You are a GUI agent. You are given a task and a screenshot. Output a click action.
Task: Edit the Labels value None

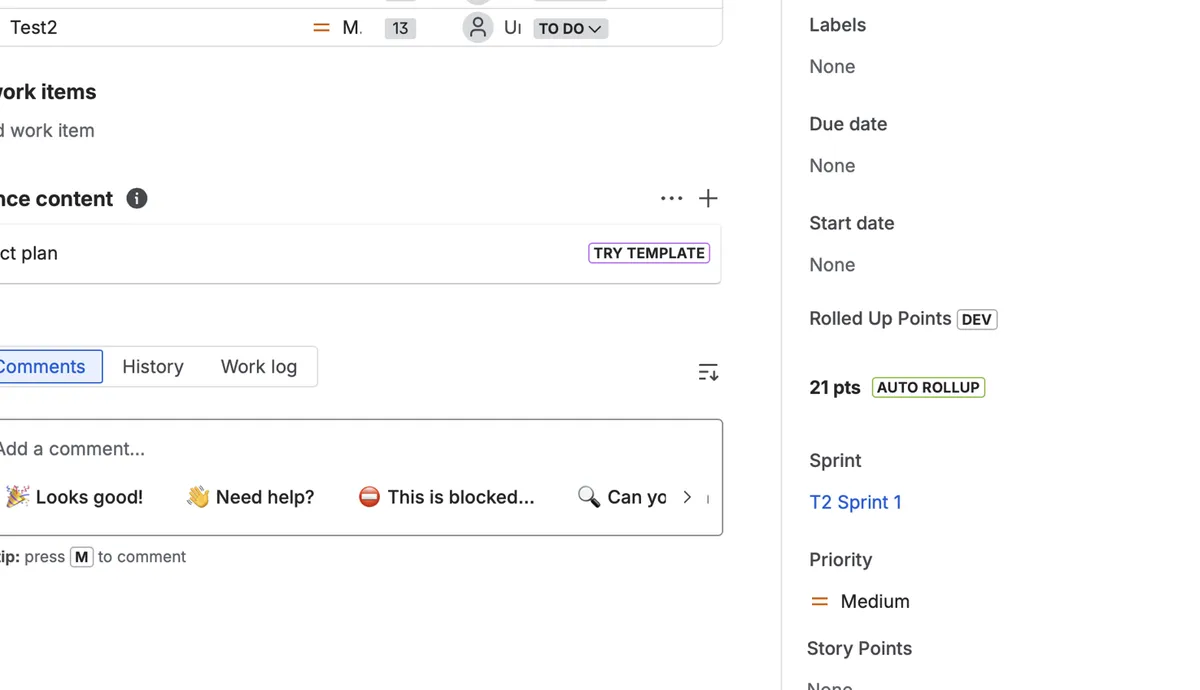pos(832,66)
